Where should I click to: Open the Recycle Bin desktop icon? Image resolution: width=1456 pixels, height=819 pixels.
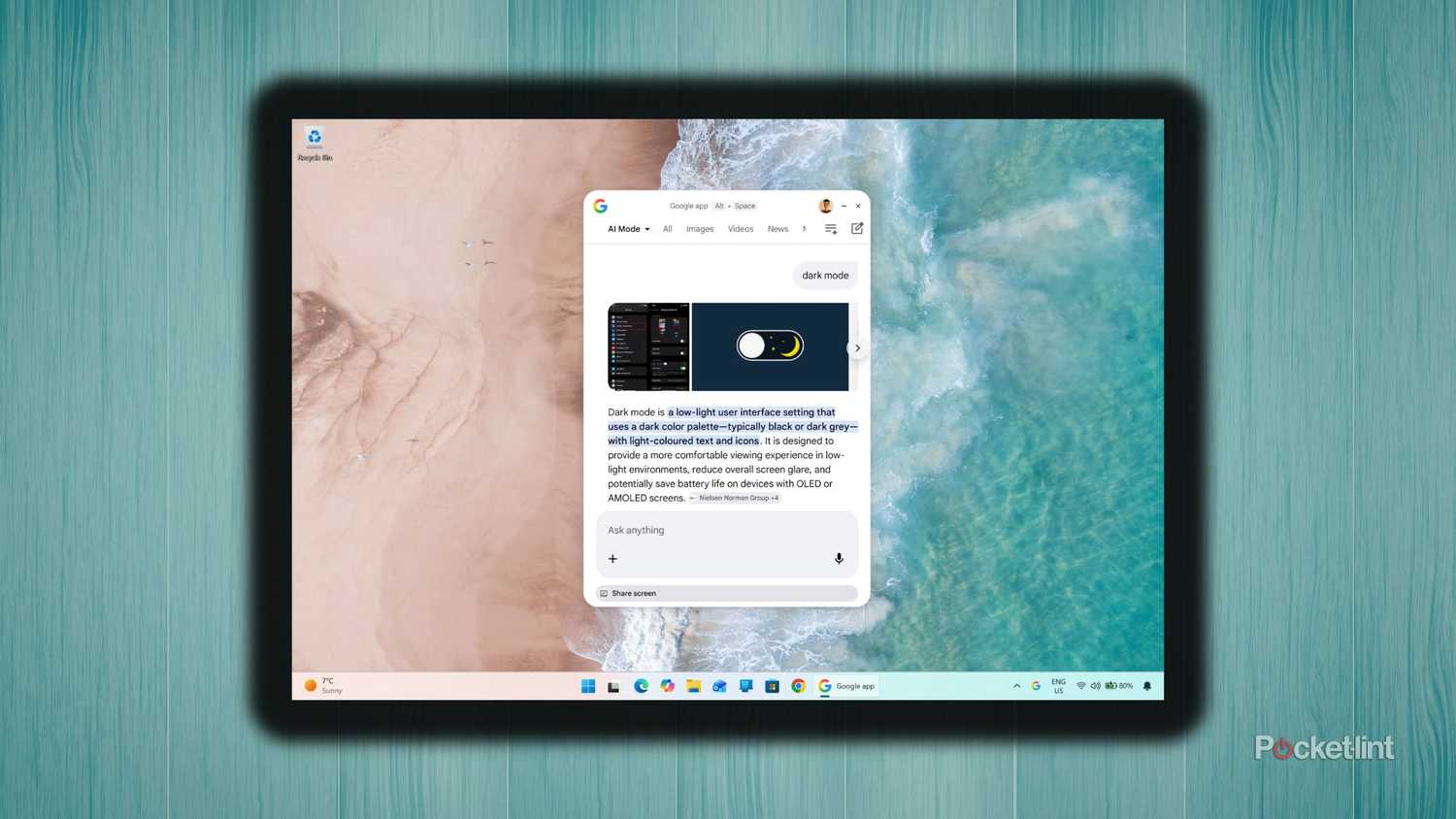coord(314,143)
